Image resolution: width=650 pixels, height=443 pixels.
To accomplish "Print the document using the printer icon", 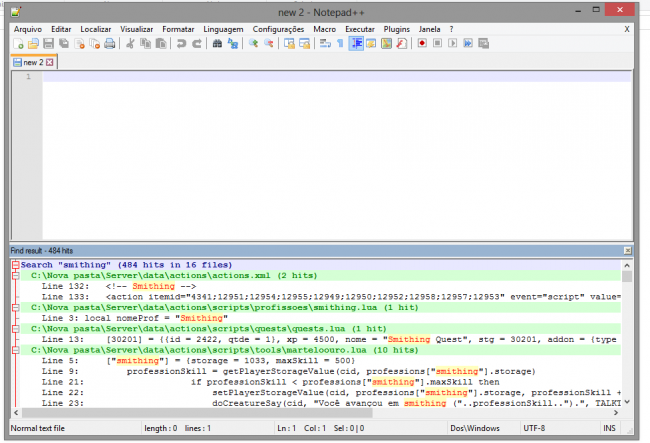I will 109,44.
